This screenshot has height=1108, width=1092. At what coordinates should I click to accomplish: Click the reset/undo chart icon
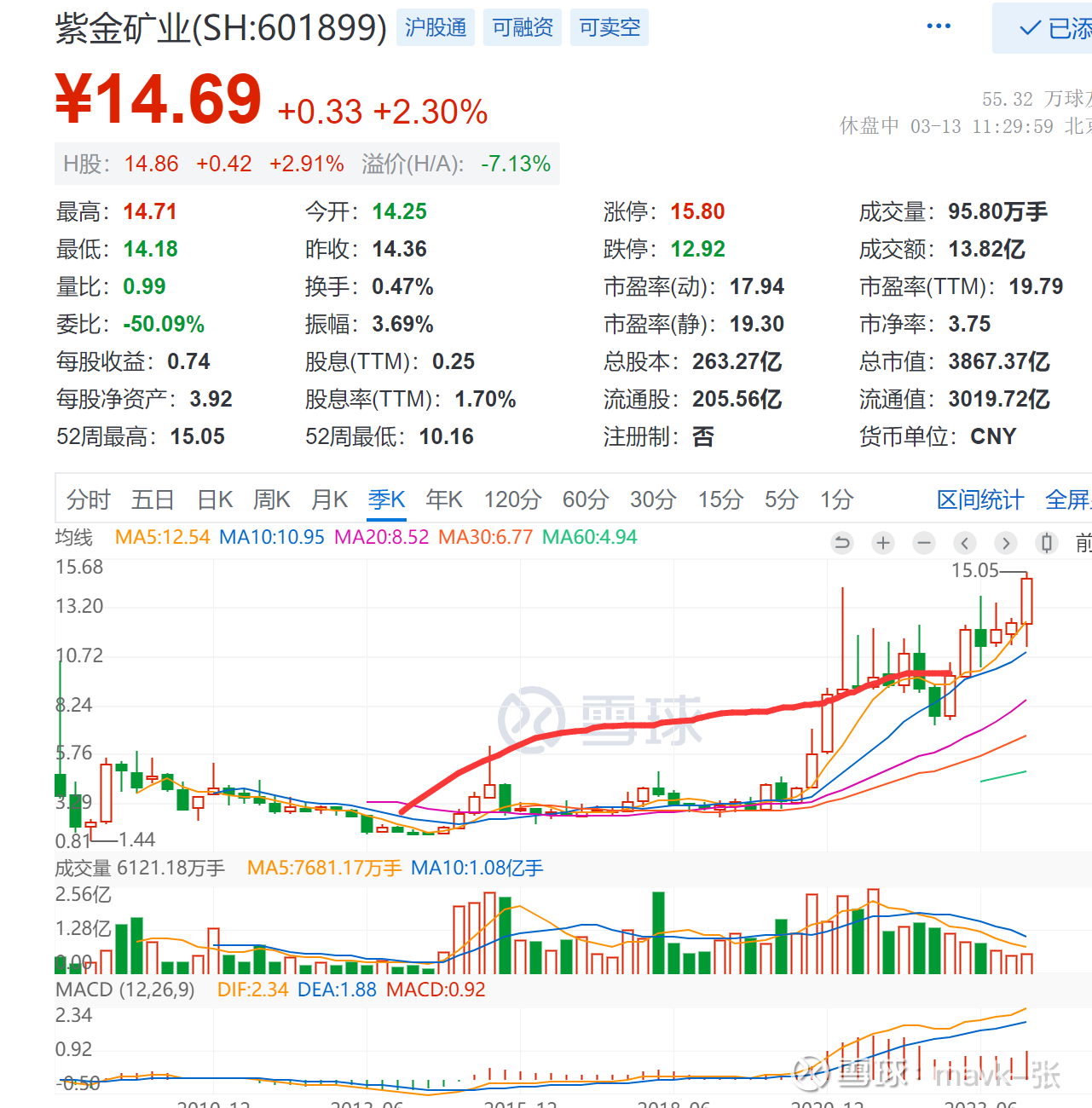[x=842, y=543]
